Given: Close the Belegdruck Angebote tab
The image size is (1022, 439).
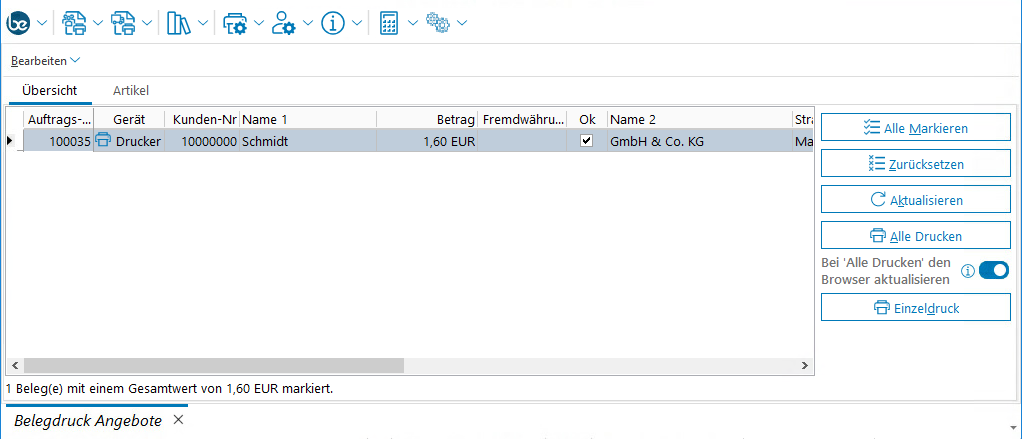Looking at the screenshot, I should tap(178, 420).
